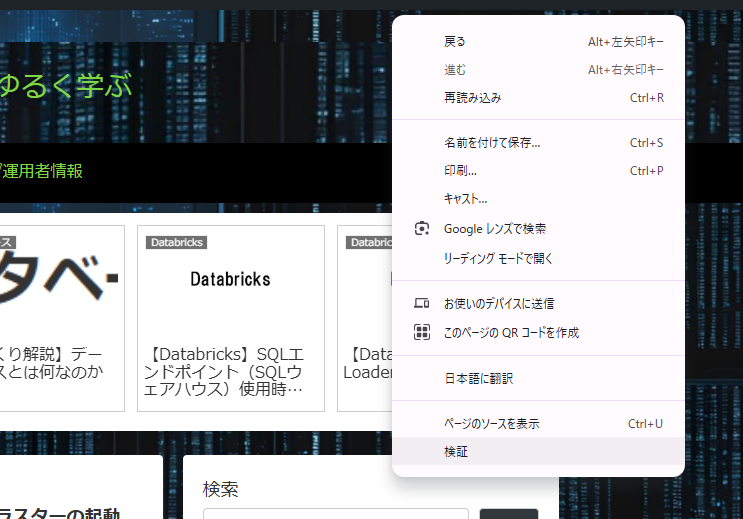The width and height of the screenshot is (743, 519).
Task: Open 検証 to inspect element
Action: click(x=456, y=452)
